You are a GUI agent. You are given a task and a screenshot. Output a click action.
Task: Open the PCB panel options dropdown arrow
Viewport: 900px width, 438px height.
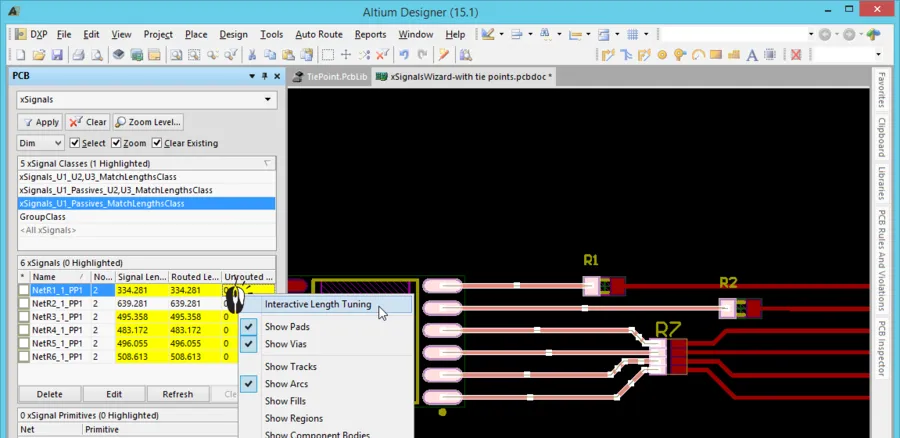click(252, 76)
